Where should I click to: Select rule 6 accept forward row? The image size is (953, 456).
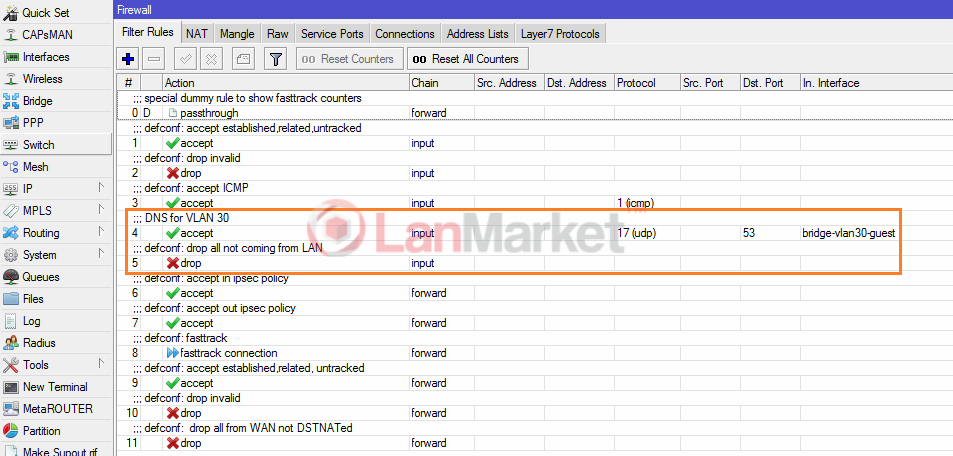coord(535,293)
